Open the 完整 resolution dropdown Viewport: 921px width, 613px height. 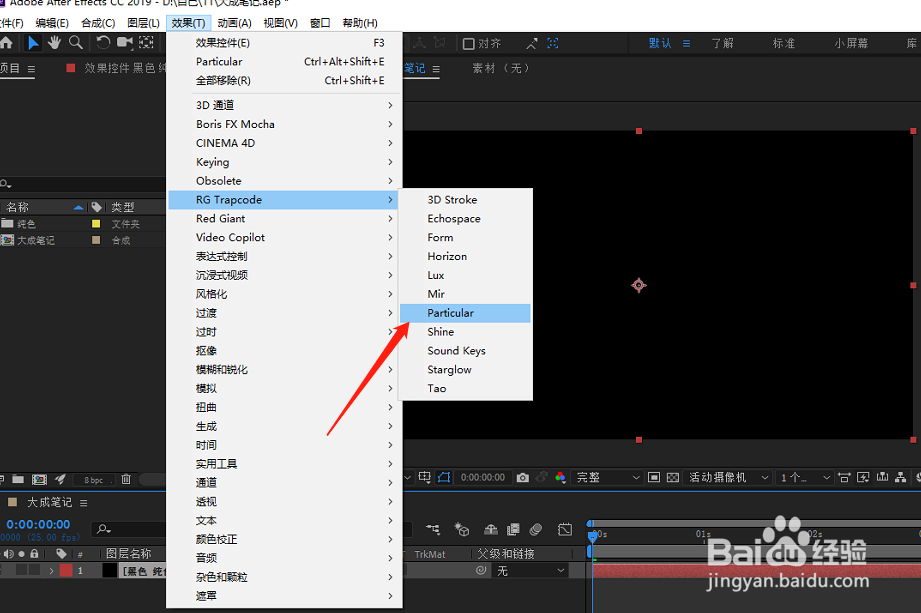pos(607,477)
